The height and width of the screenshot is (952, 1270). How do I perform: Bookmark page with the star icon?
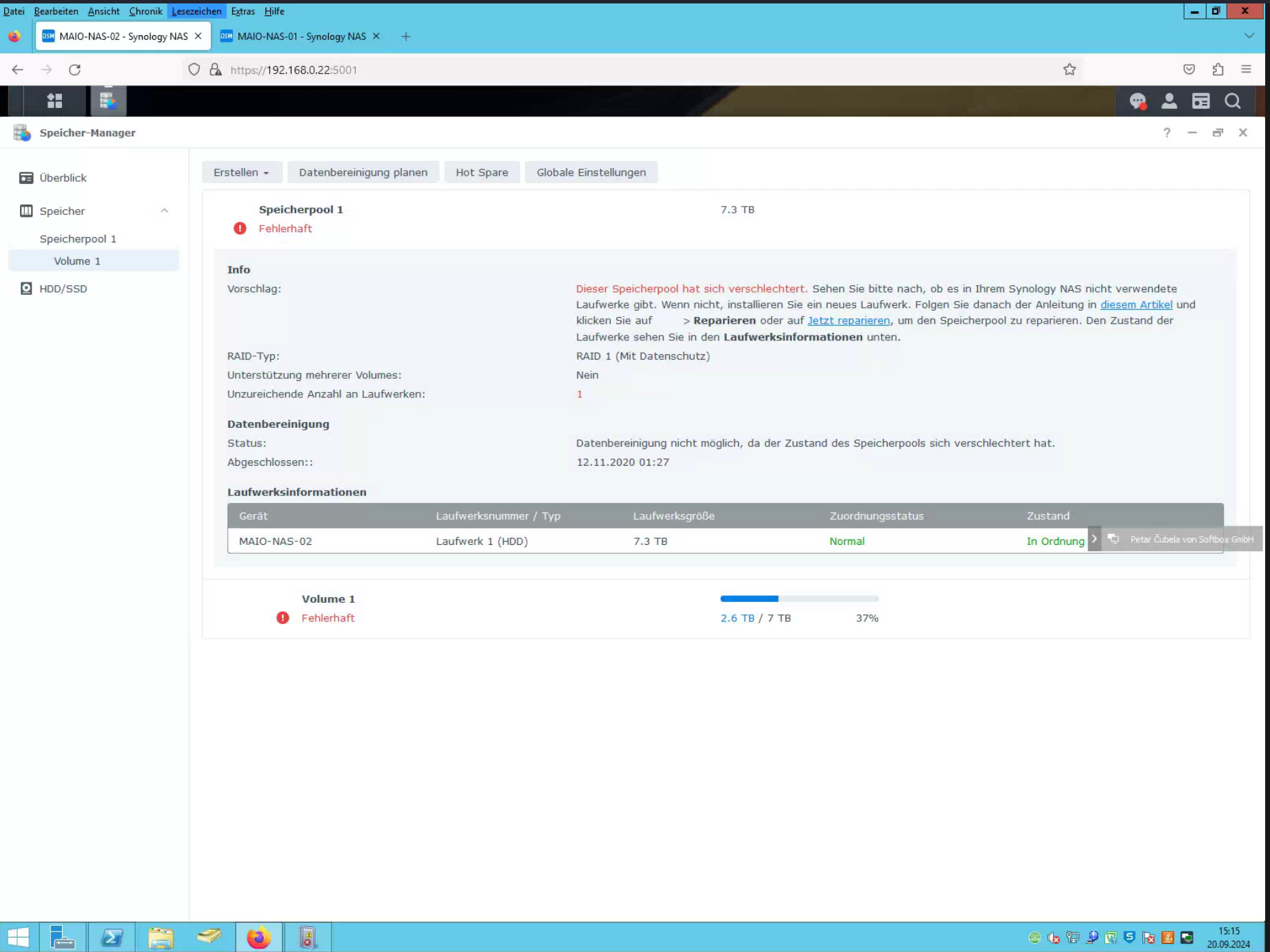pyautogui.click(x=1069, y=70)
